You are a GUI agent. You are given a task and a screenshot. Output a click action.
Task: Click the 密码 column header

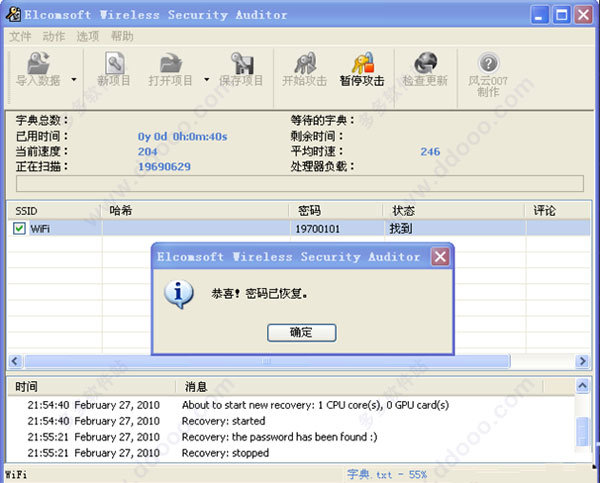[x=336, y=211]
